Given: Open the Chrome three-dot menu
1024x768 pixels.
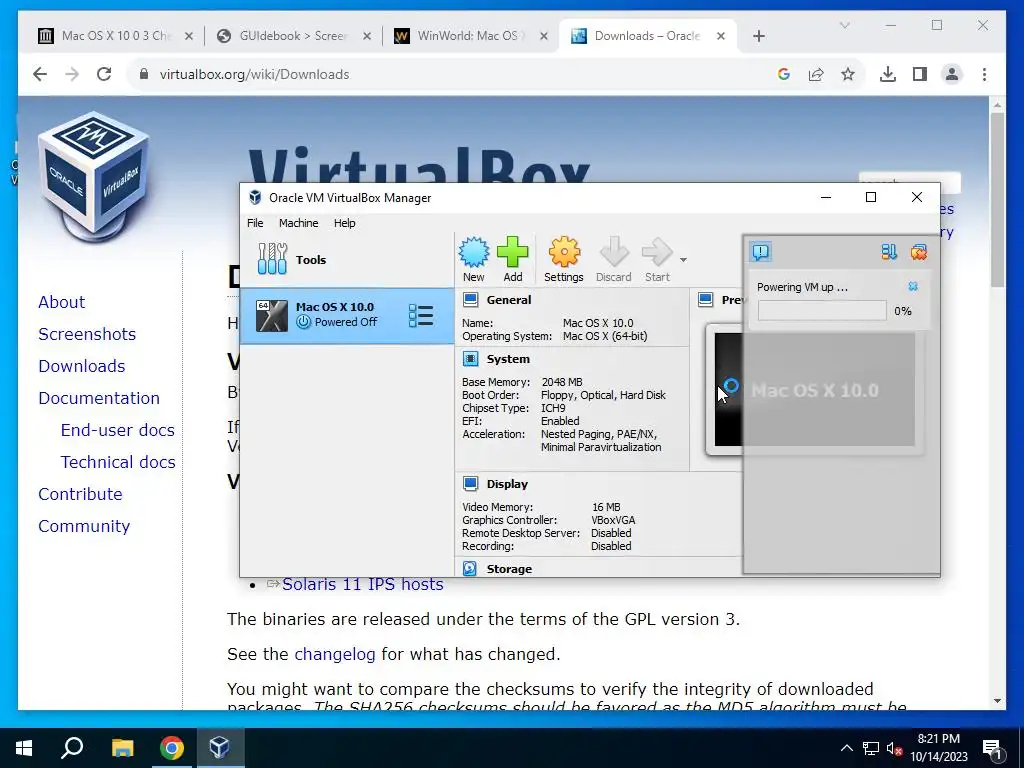Looking at the screenshot, I should point(984,74).
